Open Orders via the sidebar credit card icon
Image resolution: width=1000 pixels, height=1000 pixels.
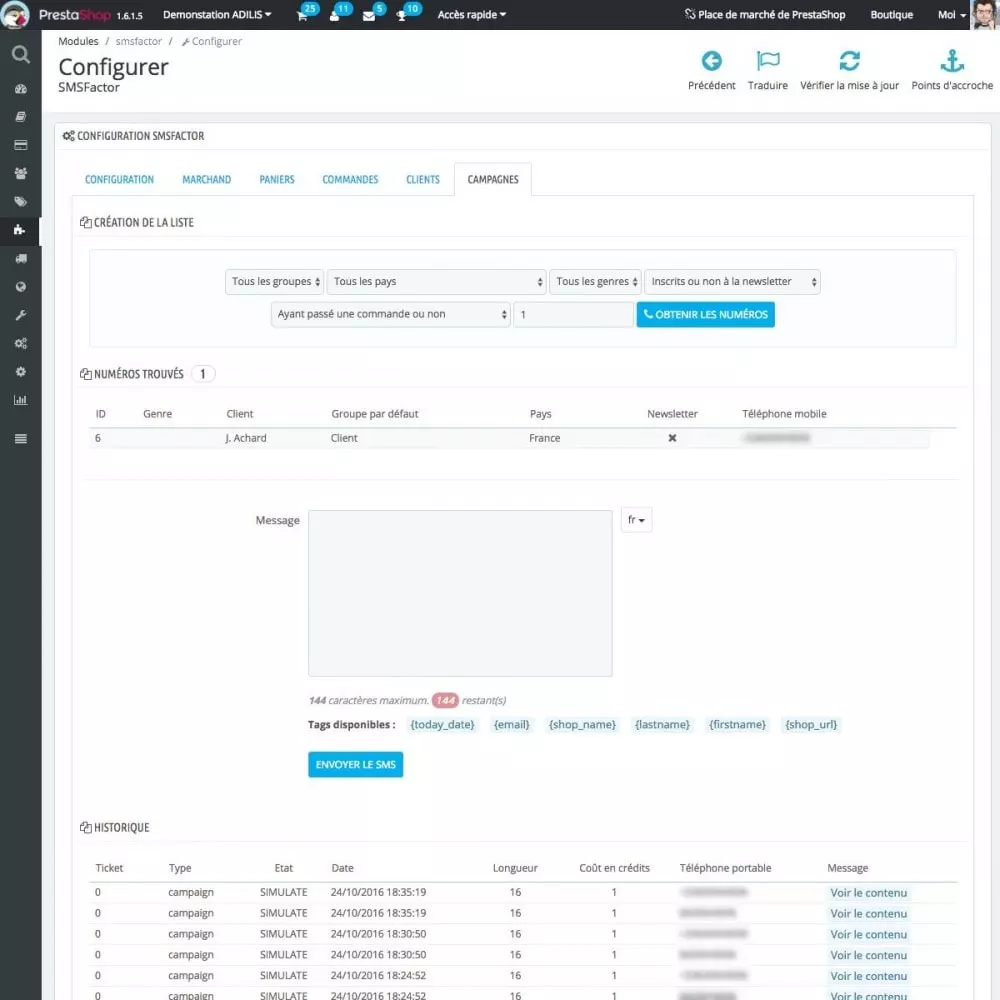[20, 145]
